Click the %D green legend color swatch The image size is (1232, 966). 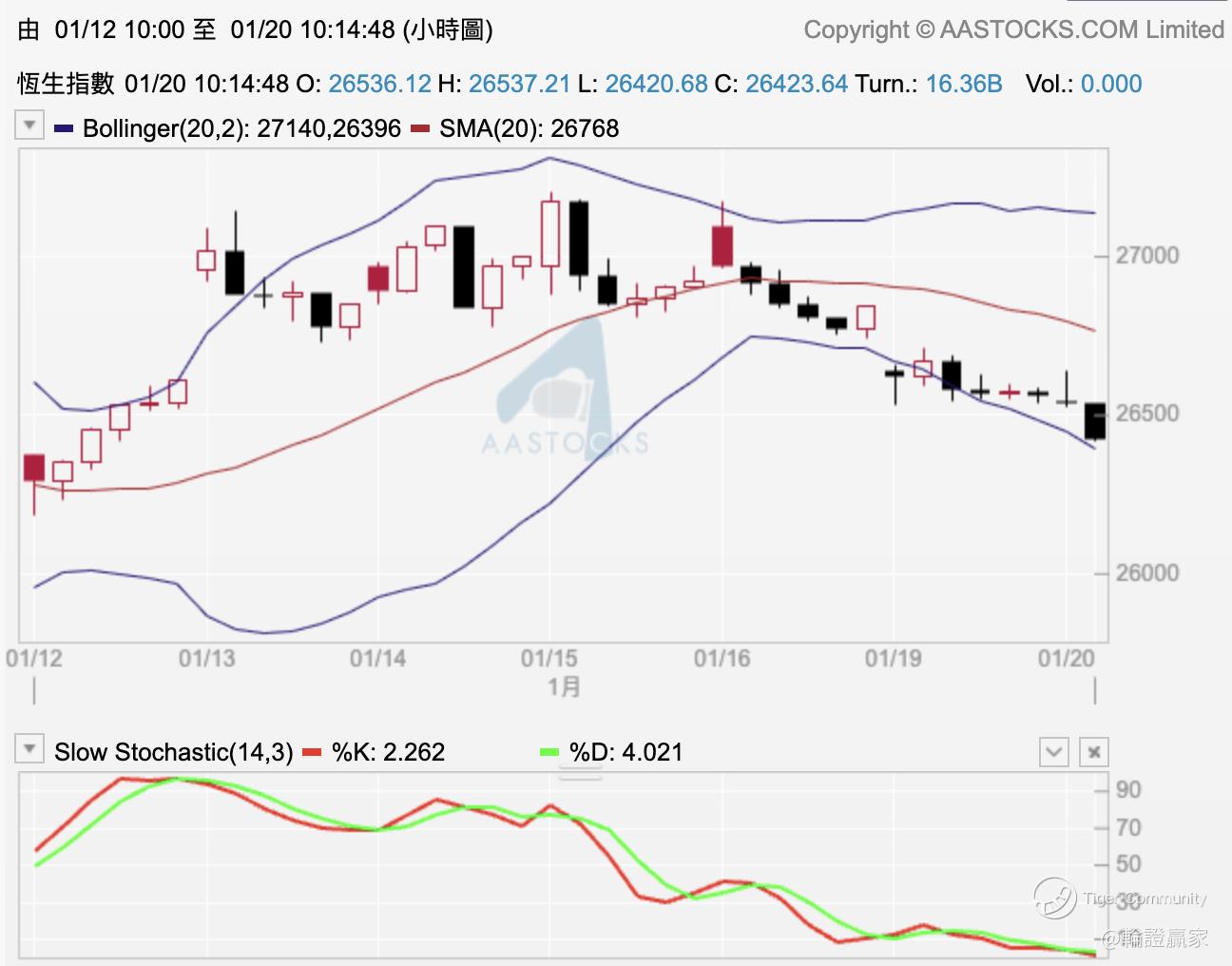click(549, 752)
